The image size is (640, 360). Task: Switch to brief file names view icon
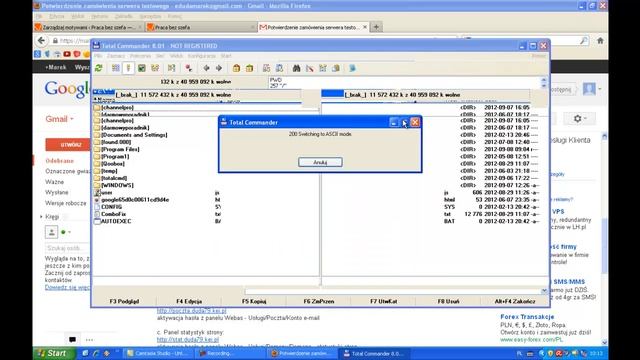click(116, 68)
